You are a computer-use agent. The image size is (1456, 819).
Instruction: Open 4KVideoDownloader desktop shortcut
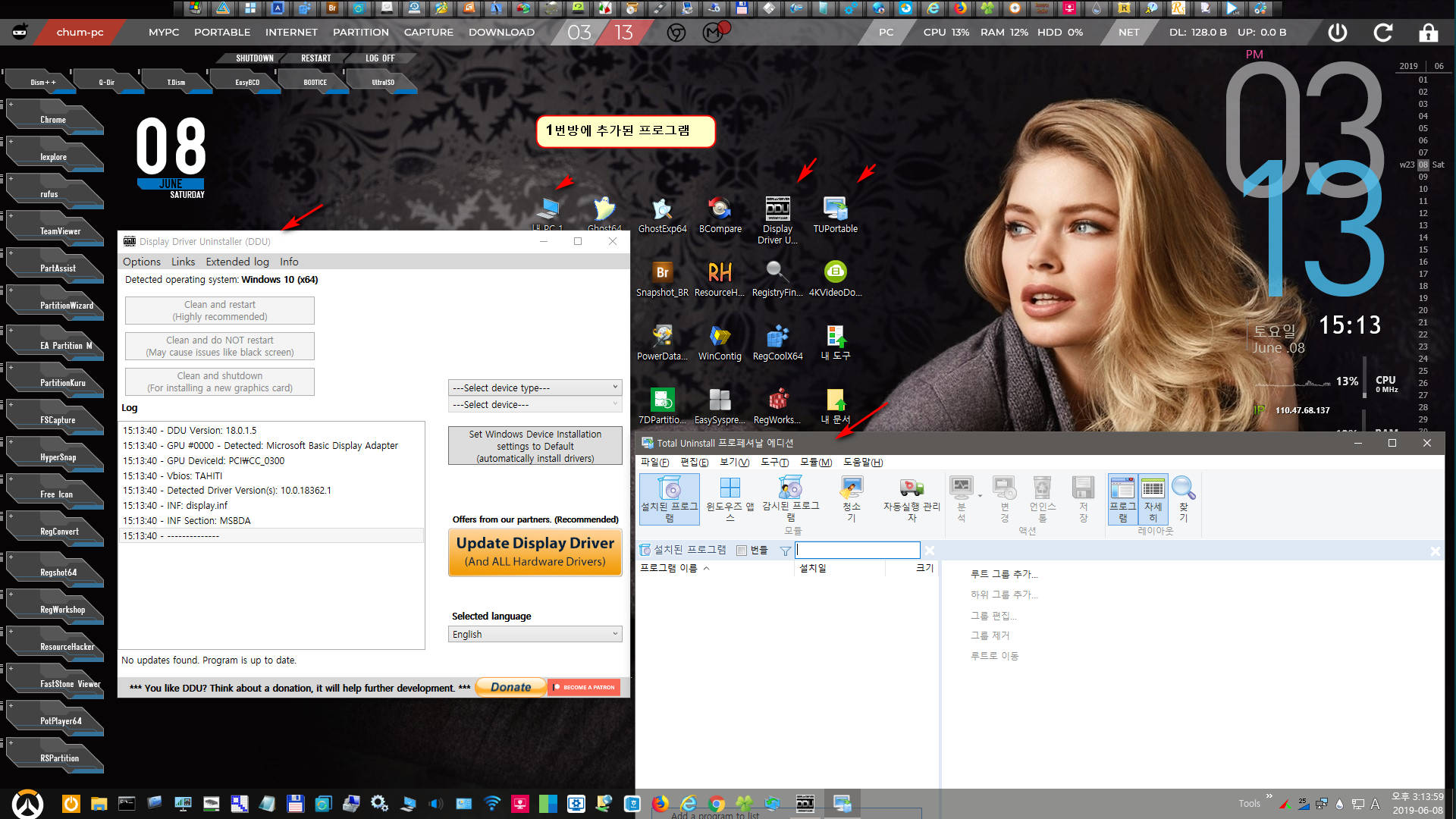point(835,279)
